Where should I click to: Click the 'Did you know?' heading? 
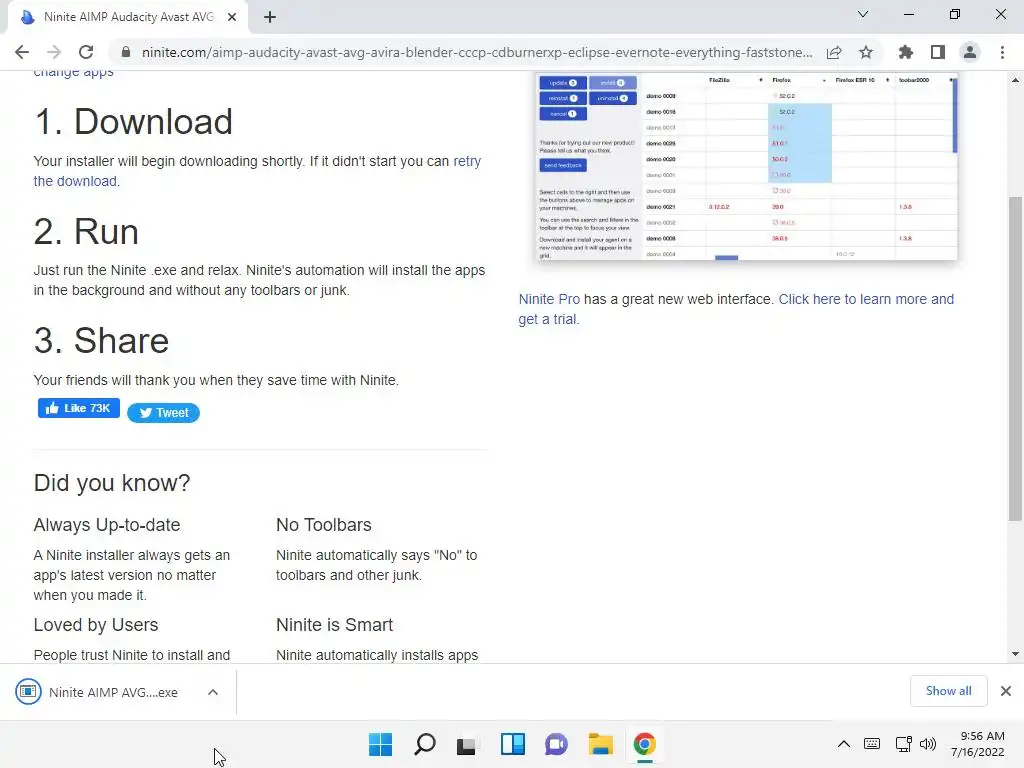click(x=112, y=483)
